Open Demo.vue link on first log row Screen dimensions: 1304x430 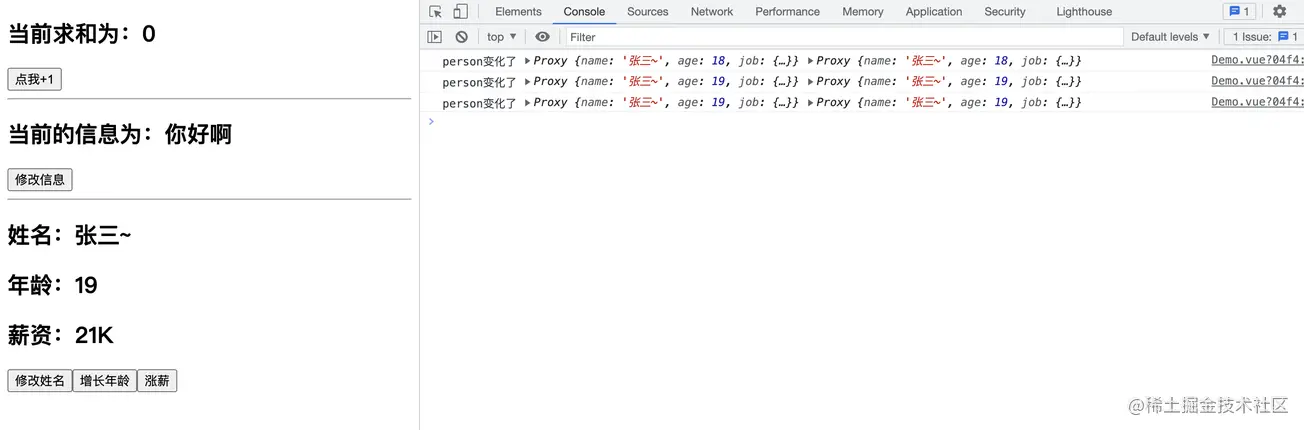point(1257,60)
